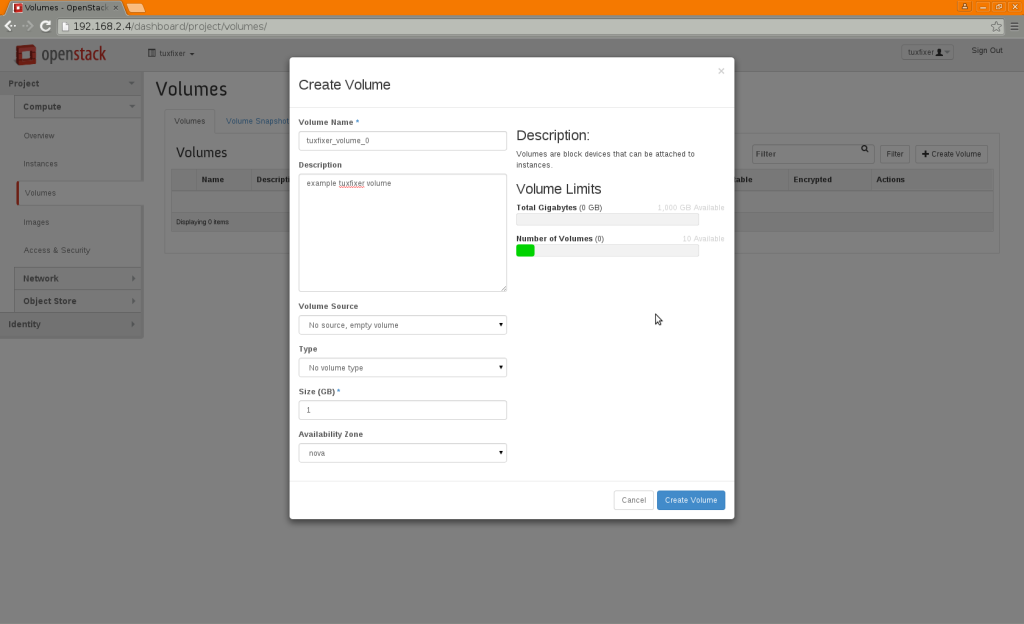
Task: Open a new browser tab
Action: coord(135,8)
